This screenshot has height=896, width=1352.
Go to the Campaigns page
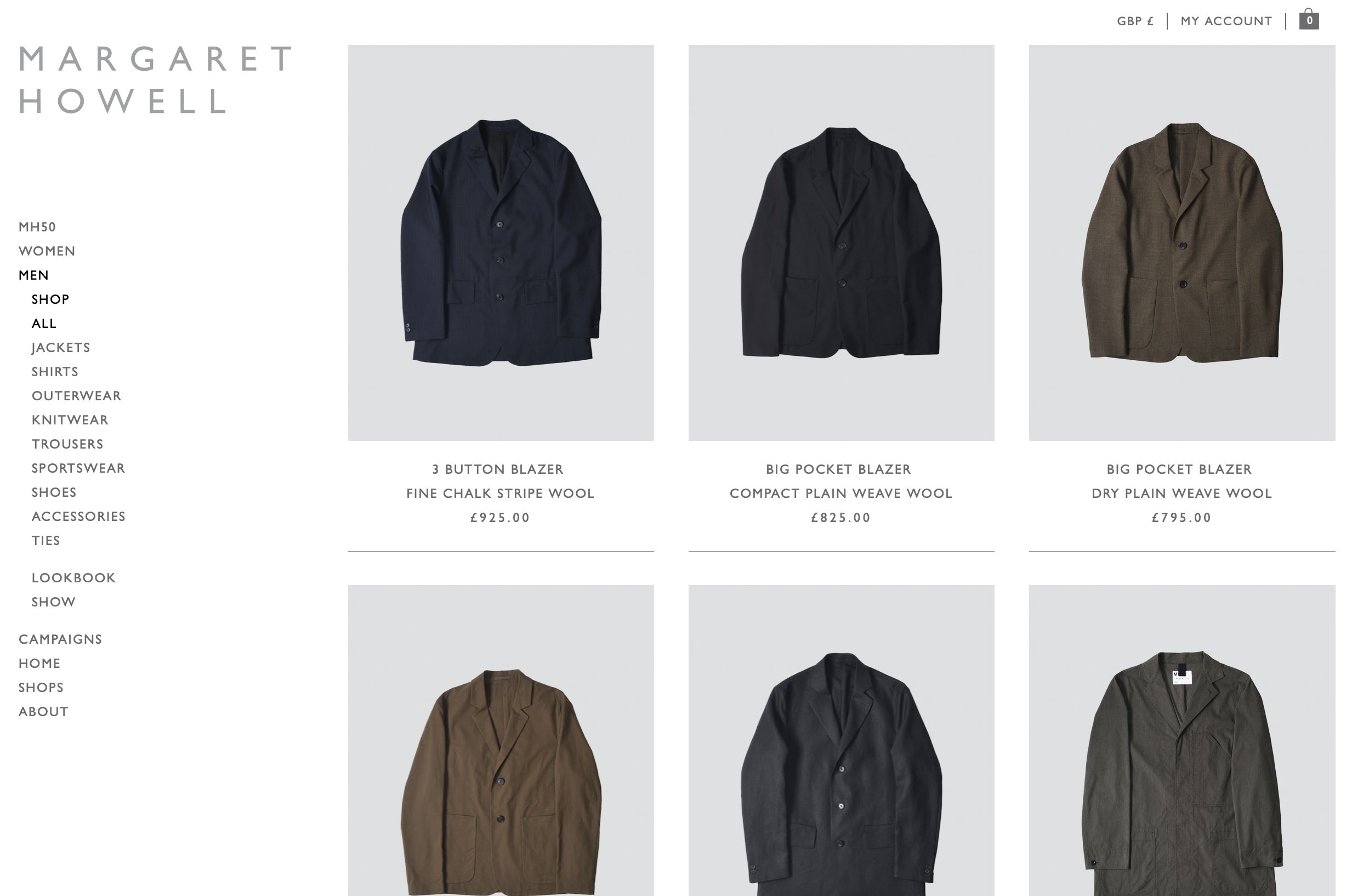pyautogui.click(x=60, y=639)
